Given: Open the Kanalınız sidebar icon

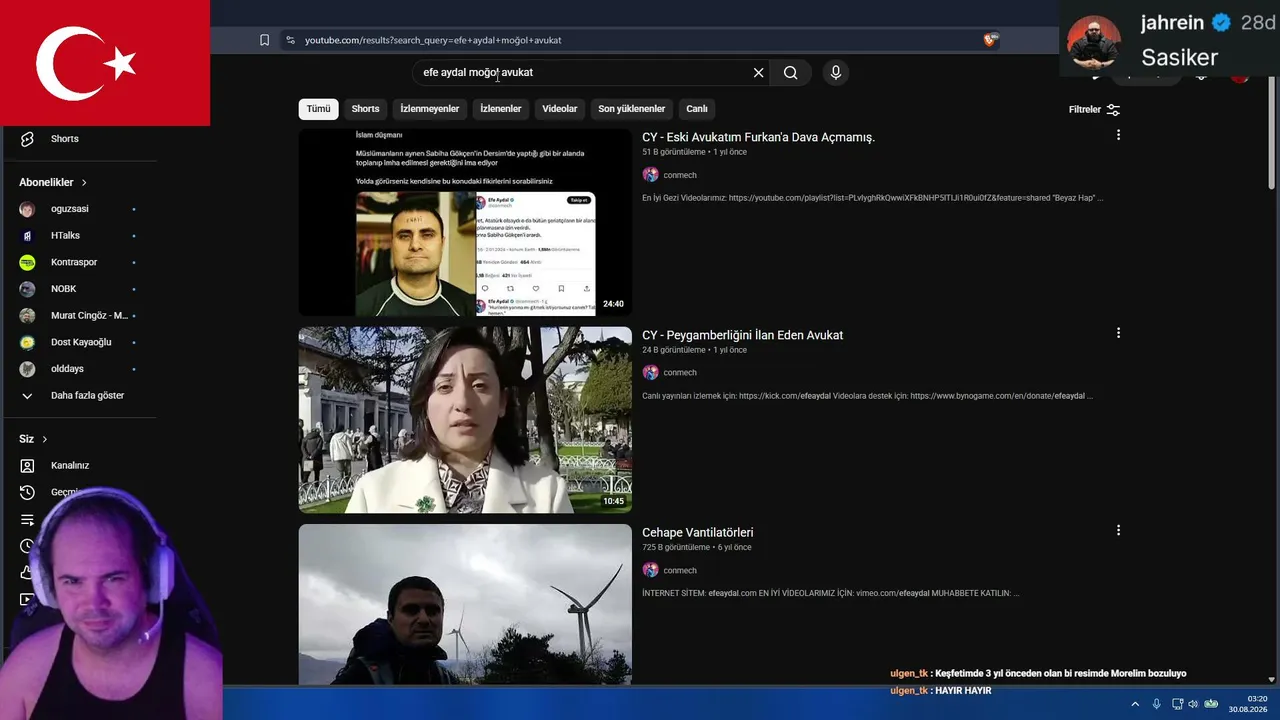Looking at the screenshot, I should pyautogui.click(x=27, y=466).
